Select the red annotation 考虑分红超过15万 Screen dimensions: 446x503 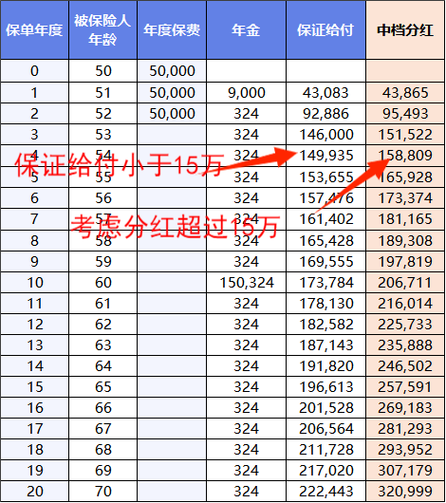pos(175,226)
